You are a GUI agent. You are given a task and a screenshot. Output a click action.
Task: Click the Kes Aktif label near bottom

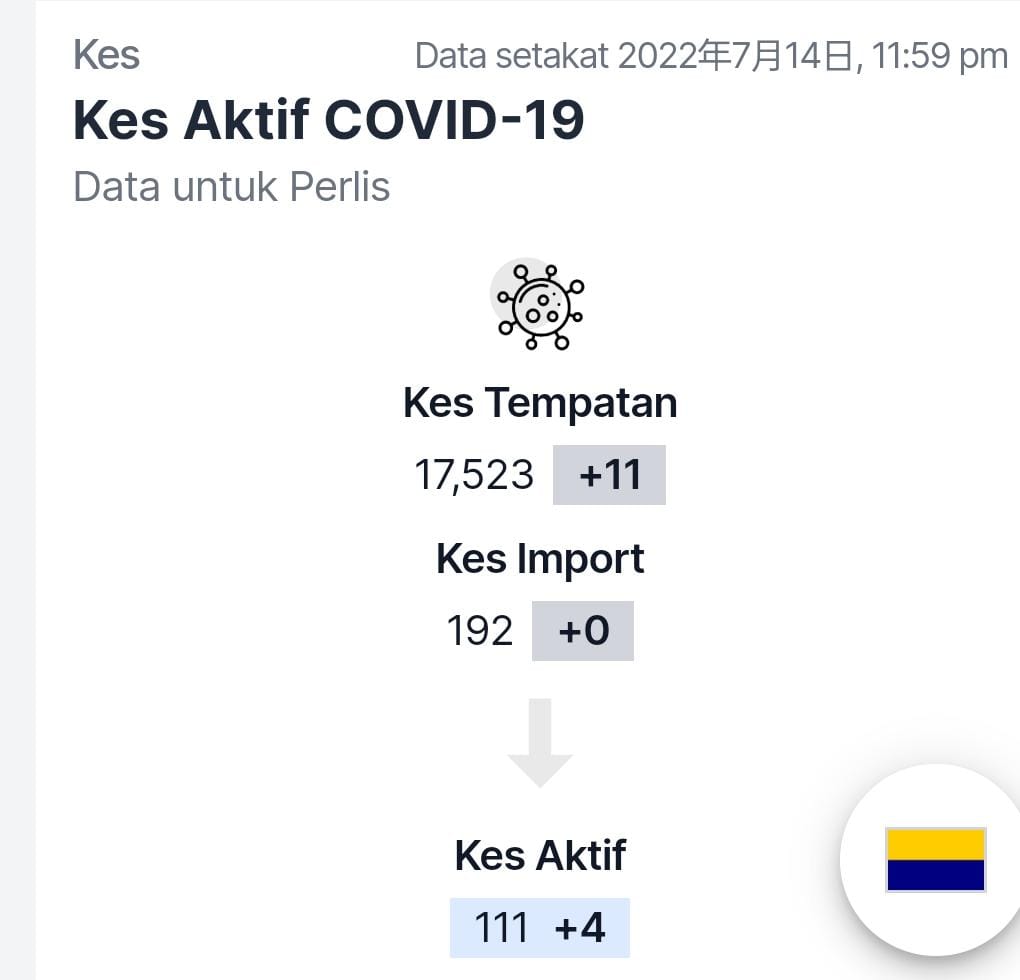point(540,856)
